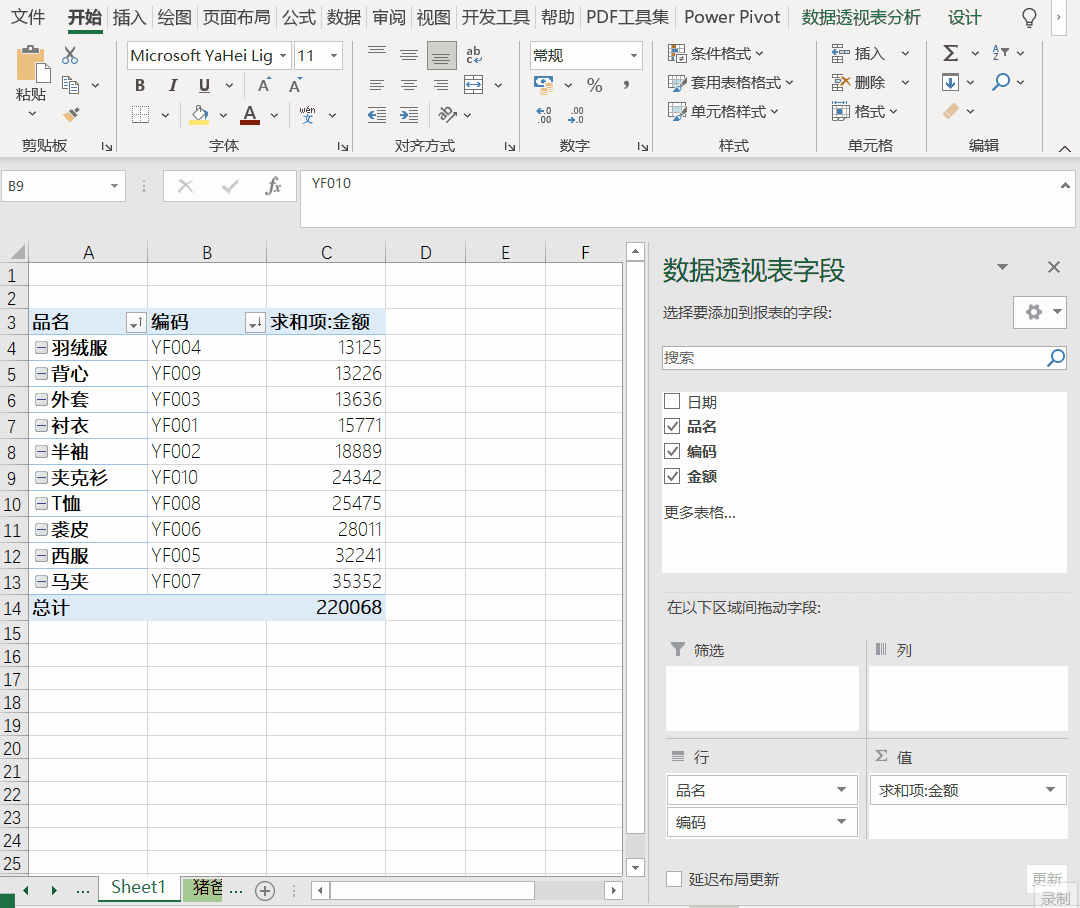Open 套用表格格式 table format button

tap(731, 83)
